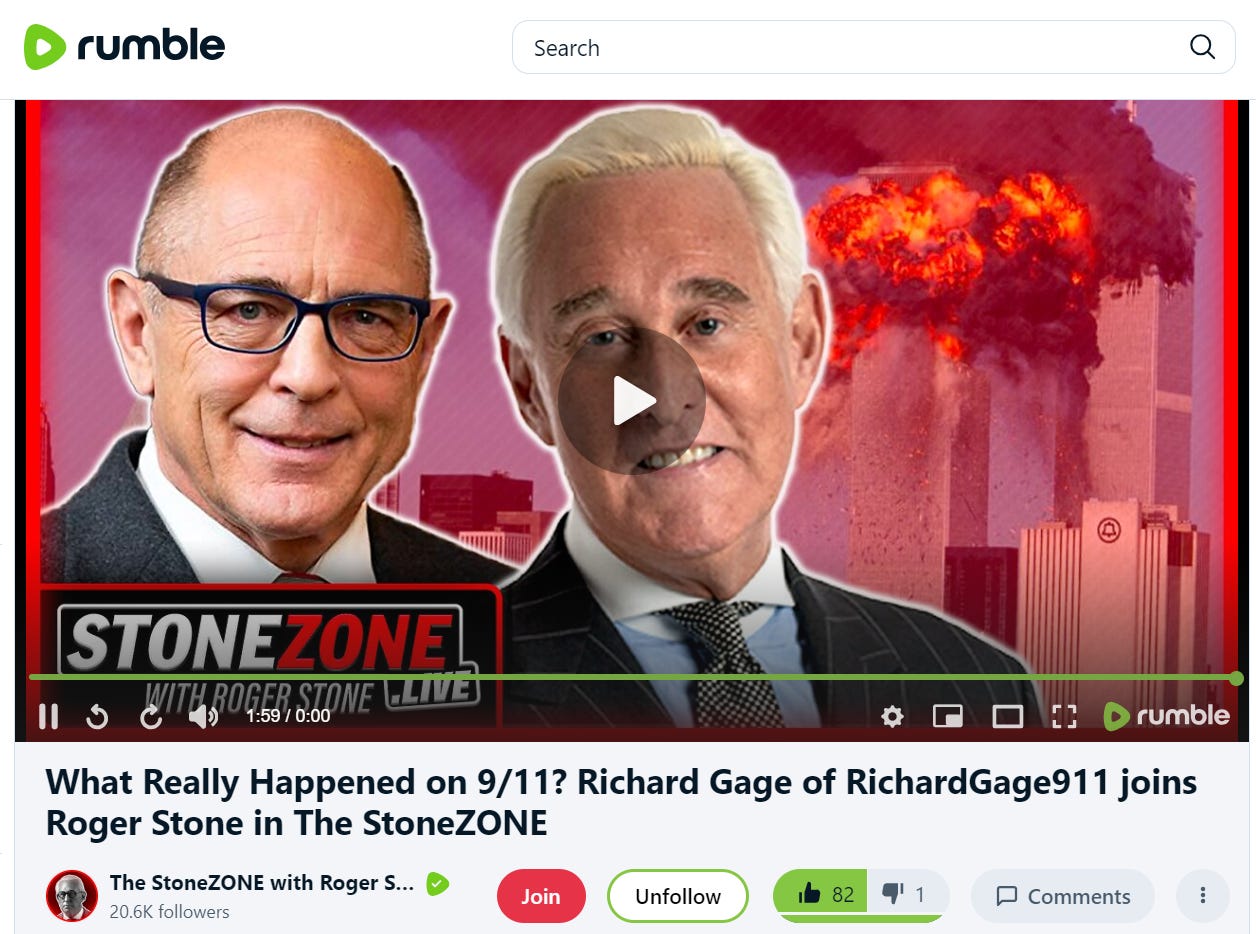1256x934 pixels.
Task: Click the large center play button
Action: [632, 400]
